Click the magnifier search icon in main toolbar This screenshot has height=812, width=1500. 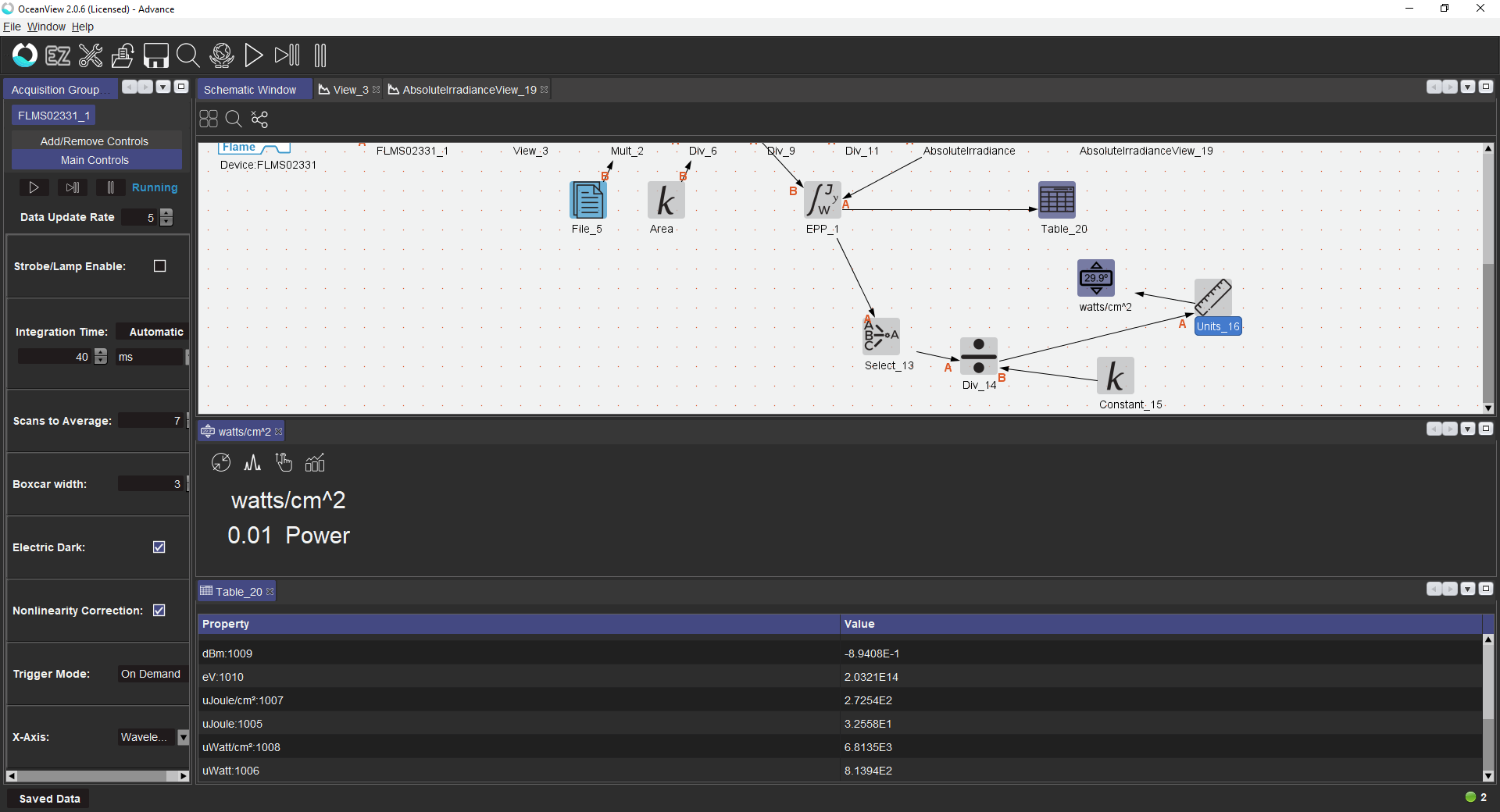tap(187, 55)
